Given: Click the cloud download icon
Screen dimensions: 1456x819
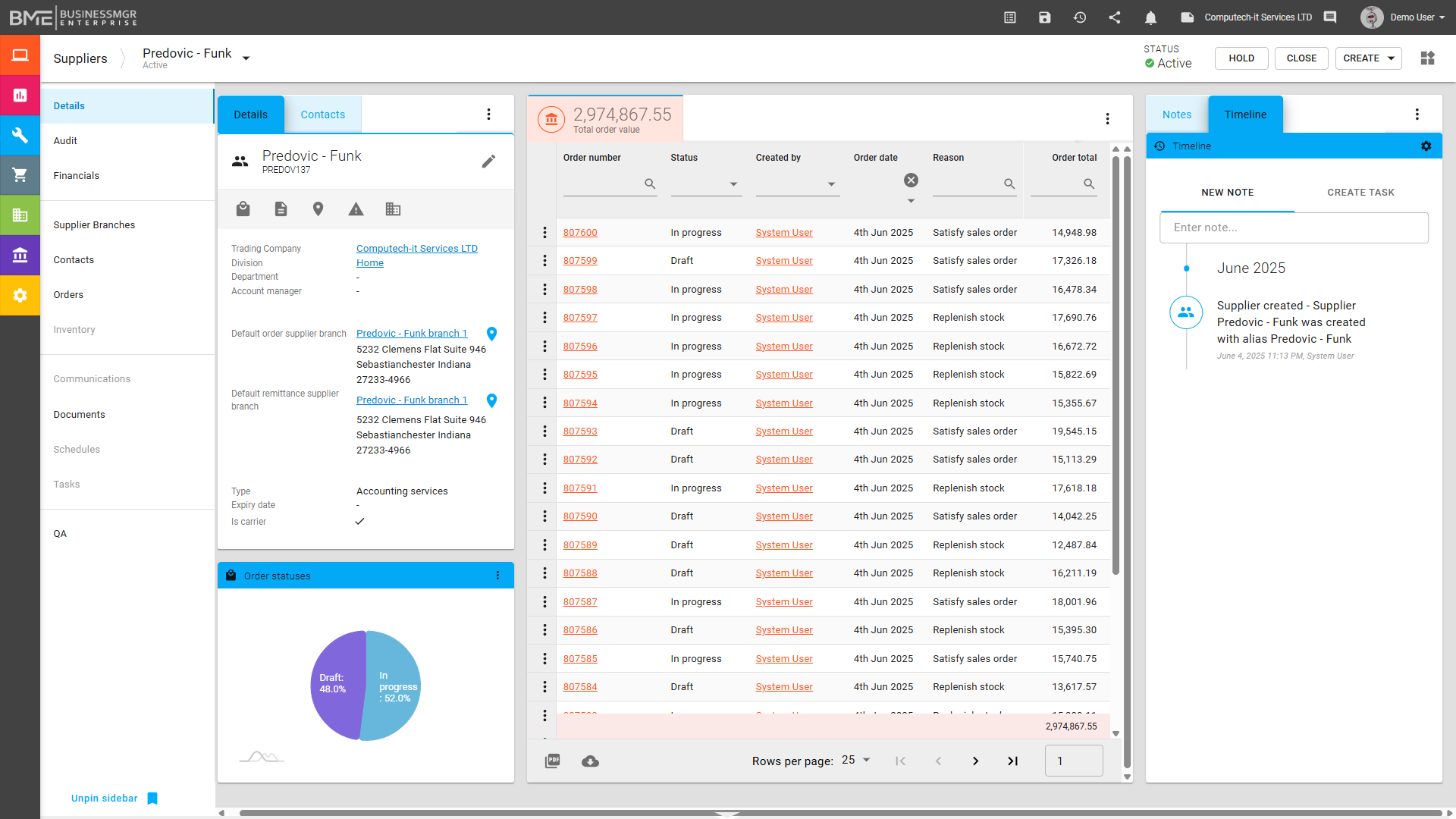Looking at the screenshot, I should 590,761.
